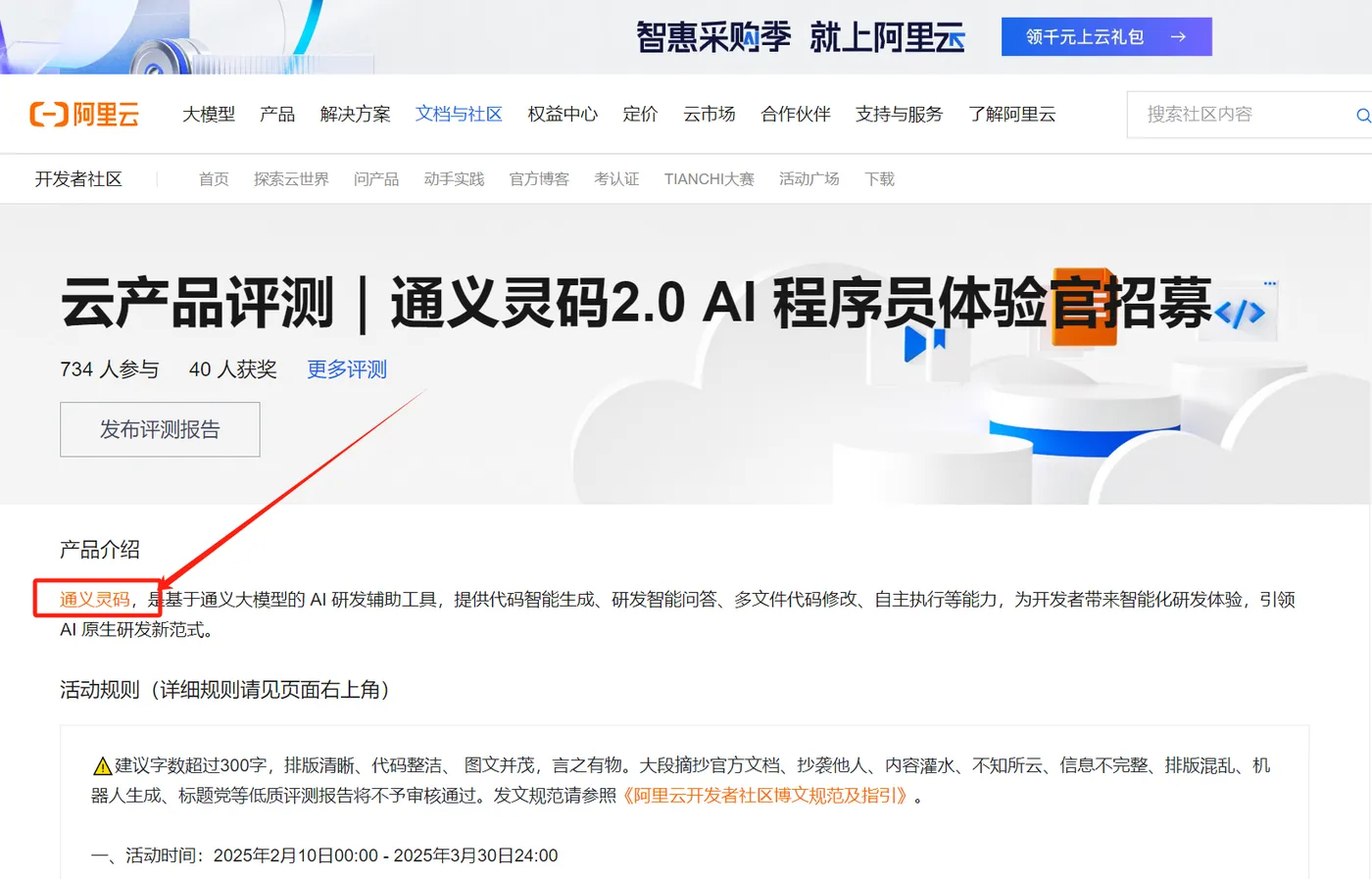
Task: Open 云市场 in the navigation bar
Action: [709, 115]
